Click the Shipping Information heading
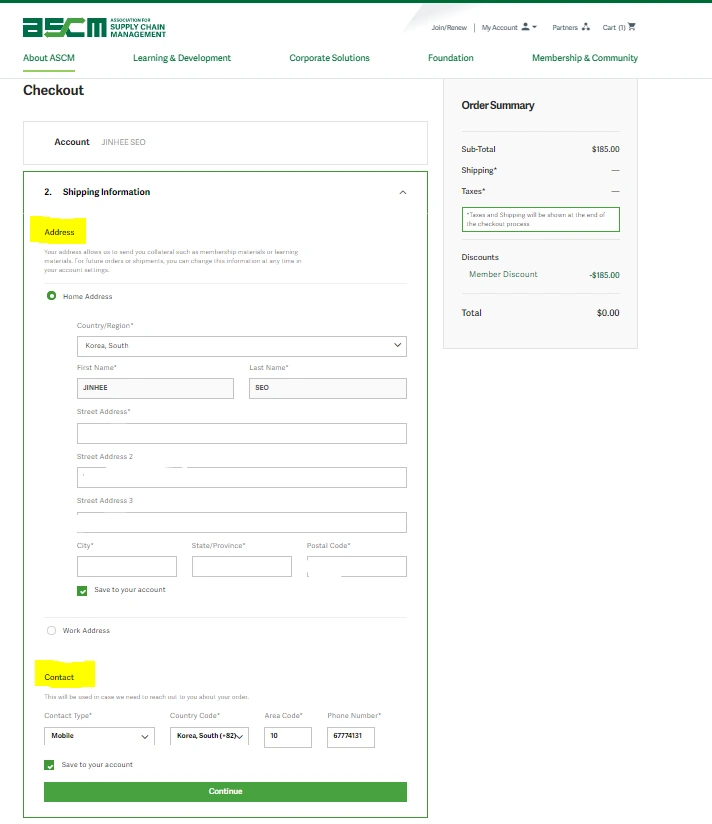The image size is (712, 824). click(106, 192)
